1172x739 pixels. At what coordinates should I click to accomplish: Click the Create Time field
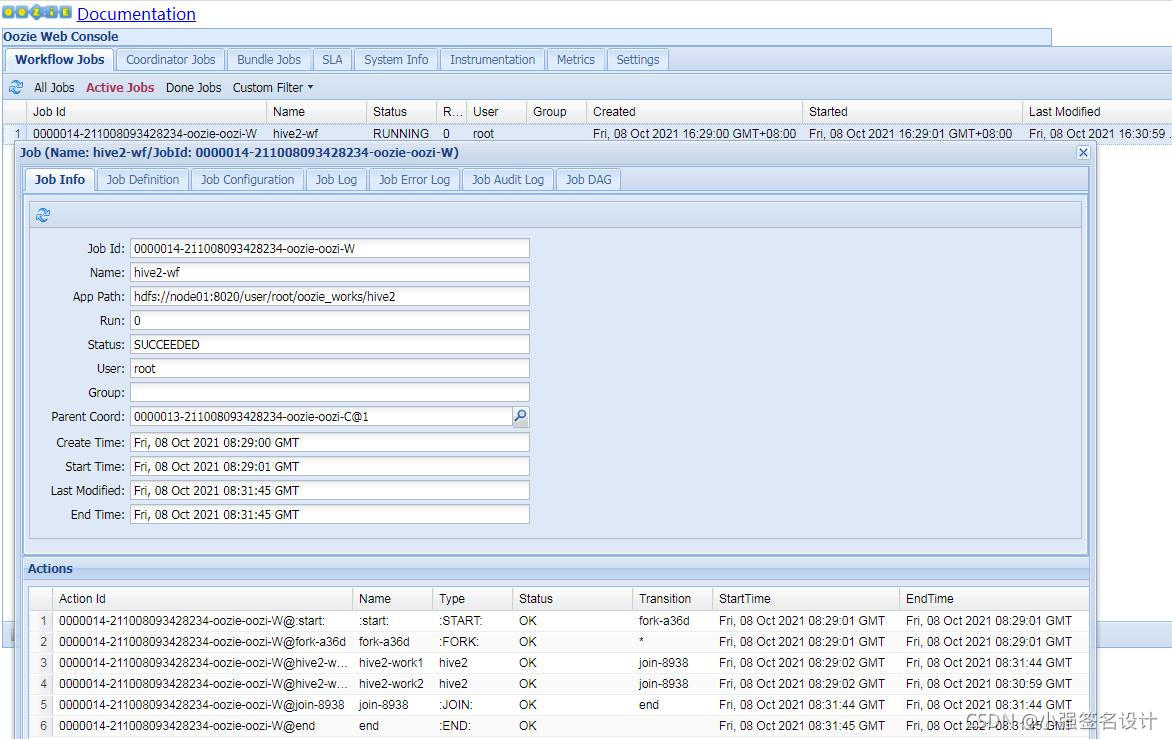[x=330, y=443]
